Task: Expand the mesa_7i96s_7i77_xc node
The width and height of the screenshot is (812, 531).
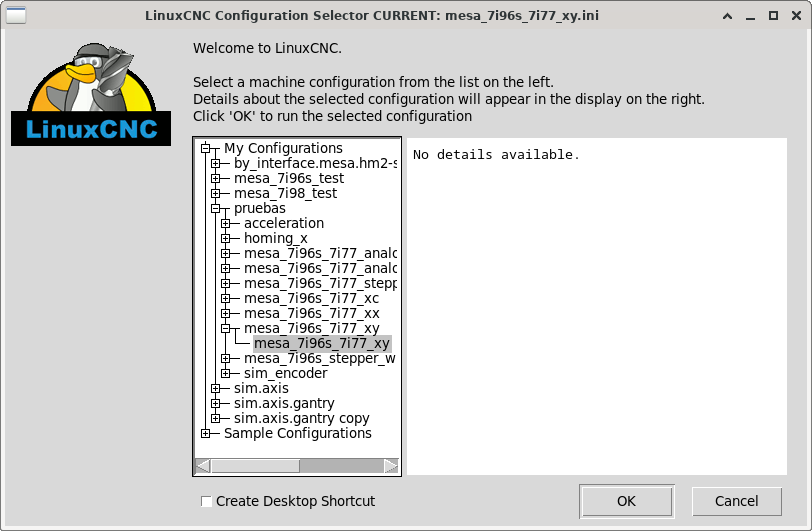Action: pyautogui.click(x=225, y=298)
